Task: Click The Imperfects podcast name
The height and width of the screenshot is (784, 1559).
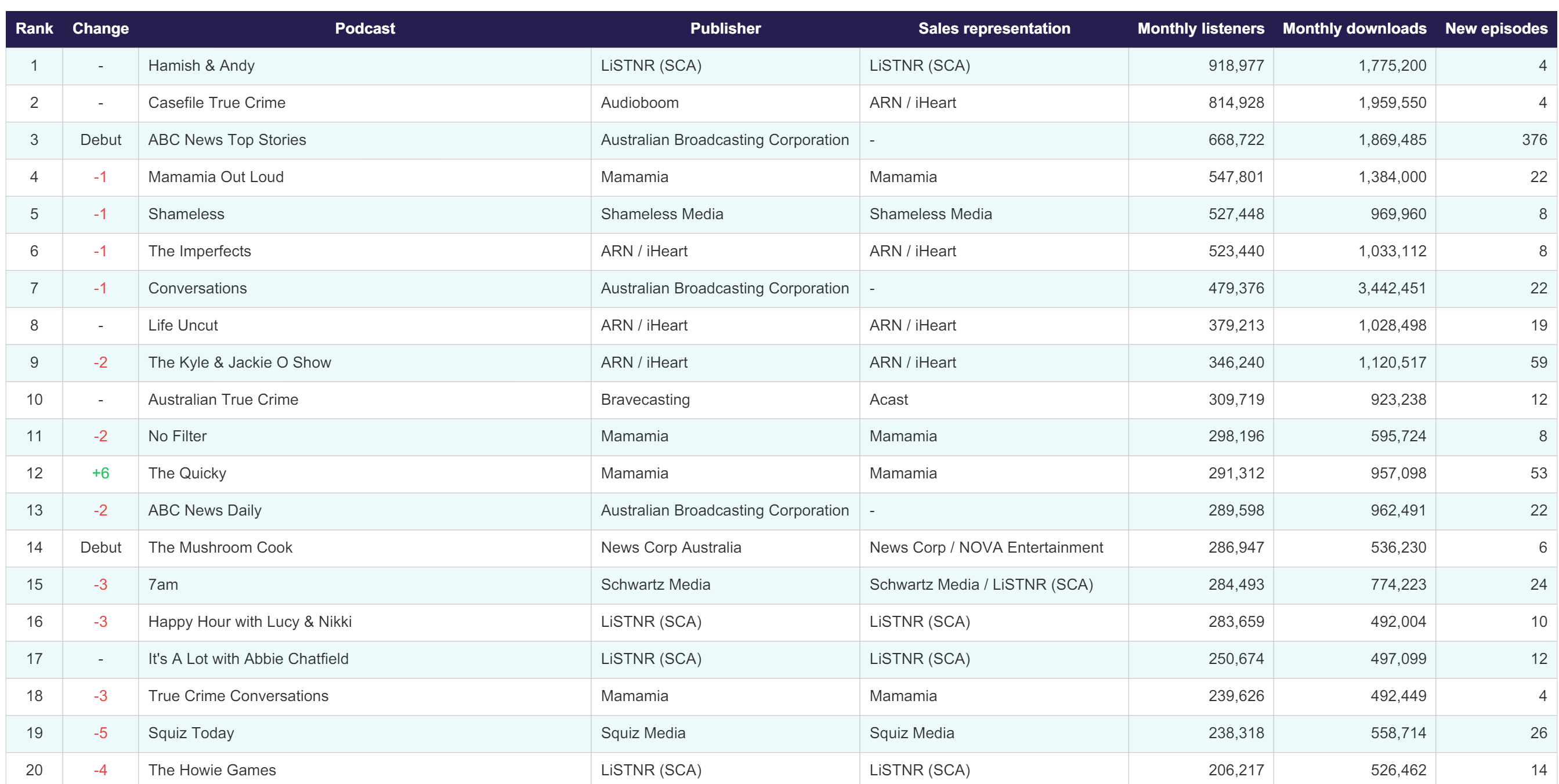Action: 199,251
